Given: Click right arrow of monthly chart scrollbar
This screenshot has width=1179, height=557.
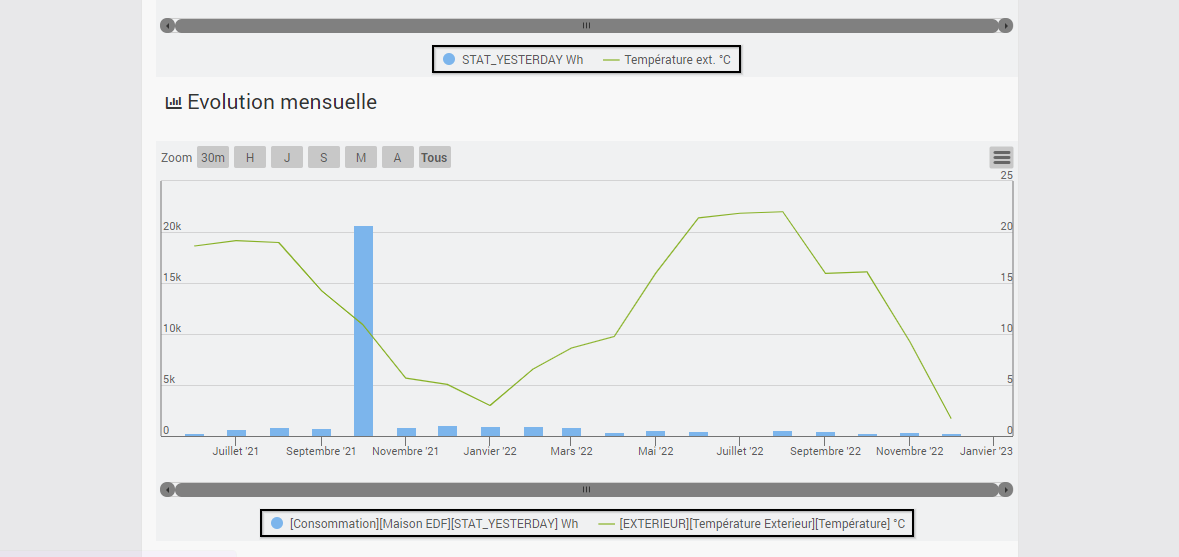Looking at the screenshot, I should point(1006,490).
